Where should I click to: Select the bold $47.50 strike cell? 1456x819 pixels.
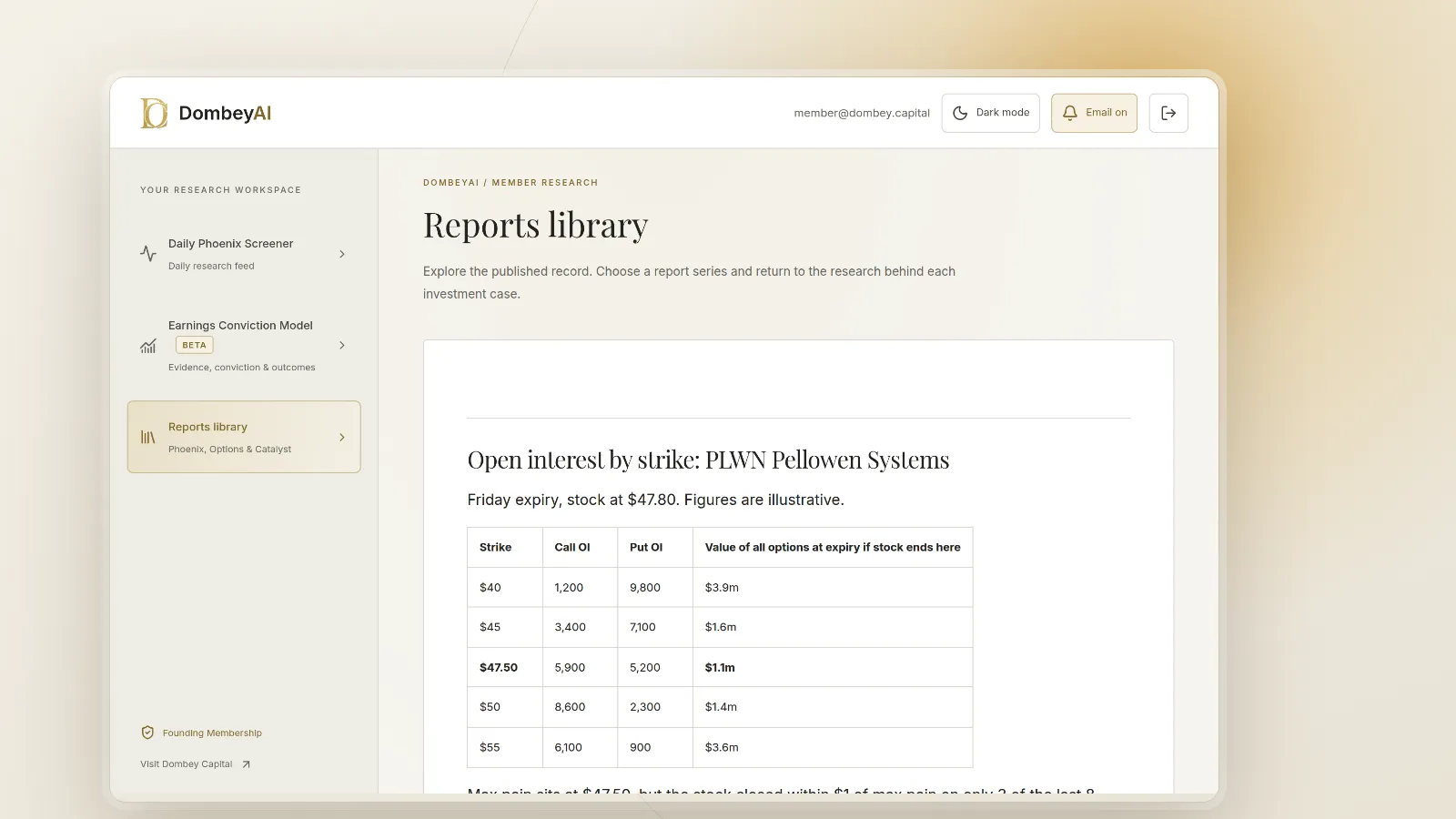coord(505,668)
